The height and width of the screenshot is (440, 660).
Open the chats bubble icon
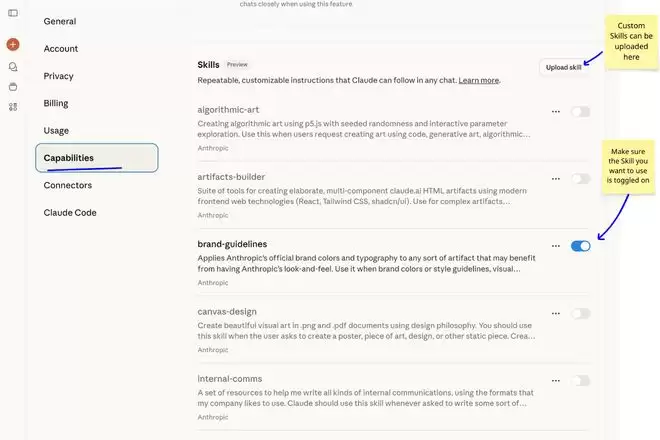[13, 67]
